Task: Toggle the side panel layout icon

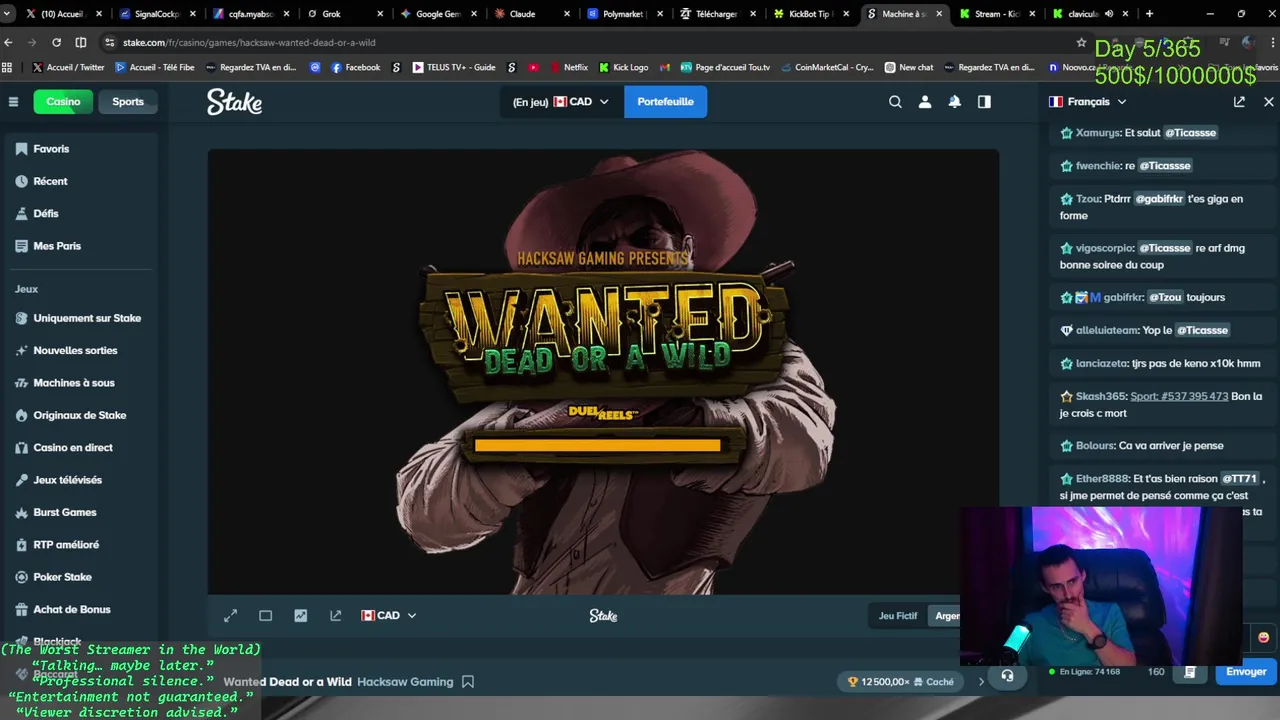Action: (984, 101)
